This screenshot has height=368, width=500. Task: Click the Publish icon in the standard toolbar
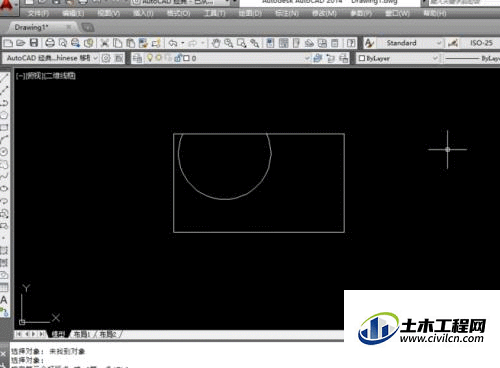point(75,43)
